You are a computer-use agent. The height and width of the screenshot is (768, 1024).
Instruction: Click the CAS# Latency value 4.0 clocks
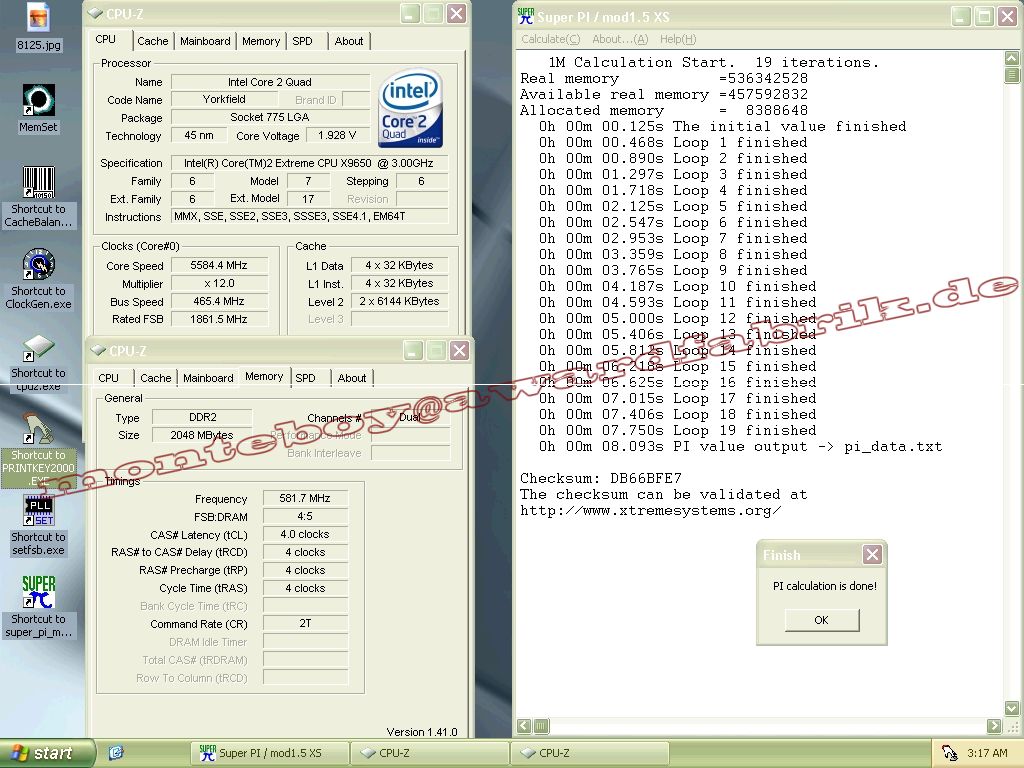[305, 534]
